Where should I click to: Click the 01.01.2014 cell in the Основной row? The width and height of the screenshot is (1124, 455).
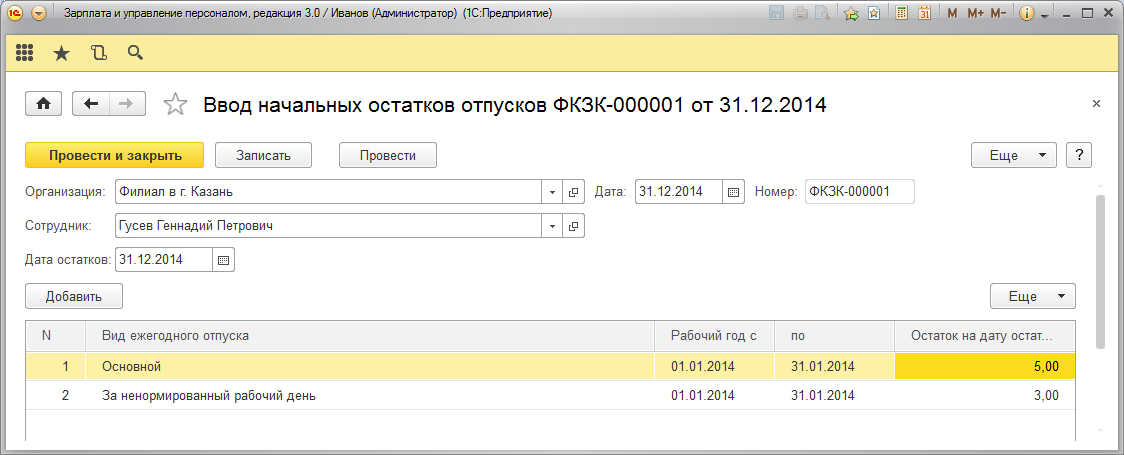tap(715, 366)
